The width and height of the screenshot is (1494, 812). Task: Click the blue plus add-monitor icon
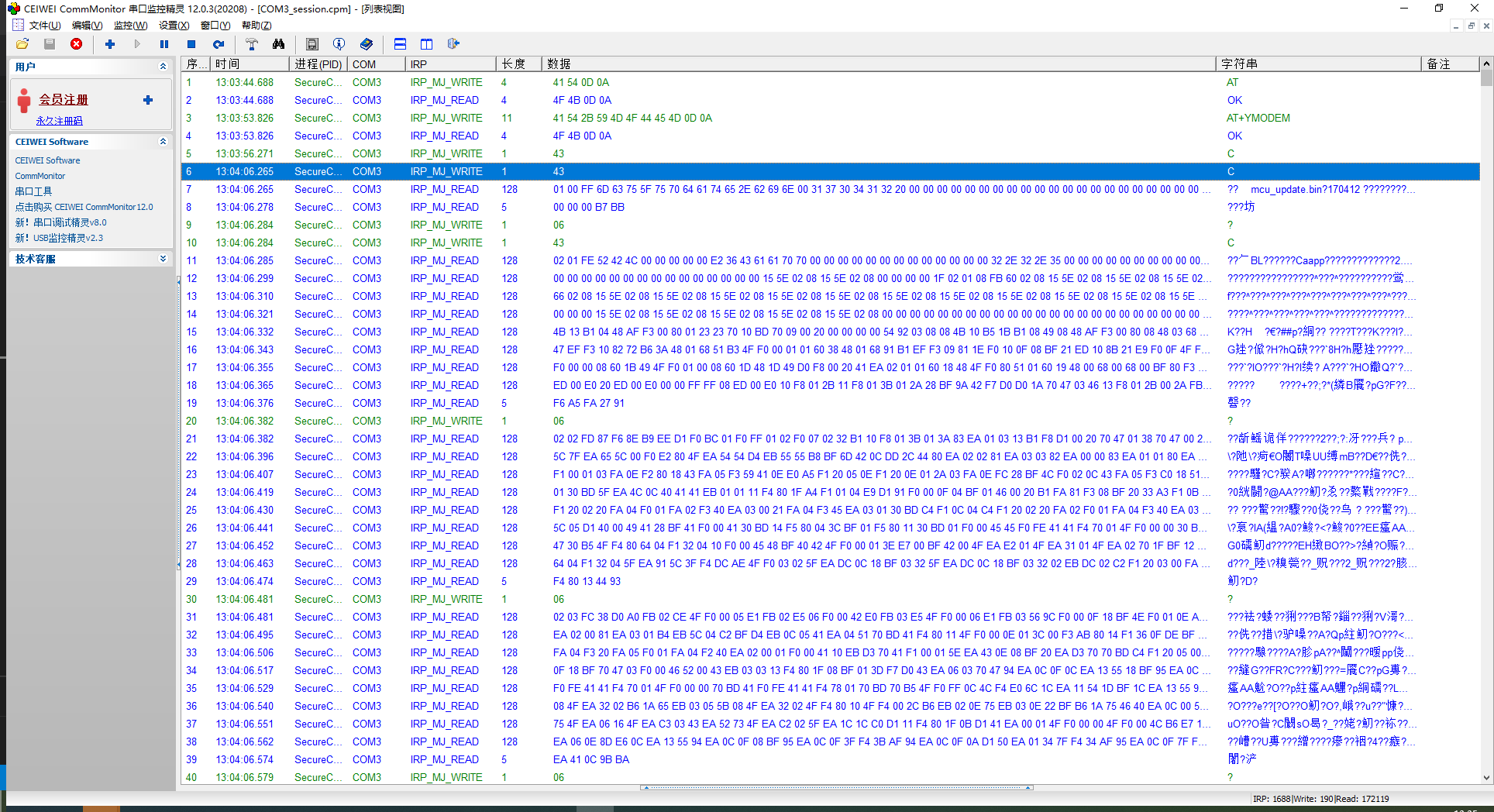pos(110,44)
